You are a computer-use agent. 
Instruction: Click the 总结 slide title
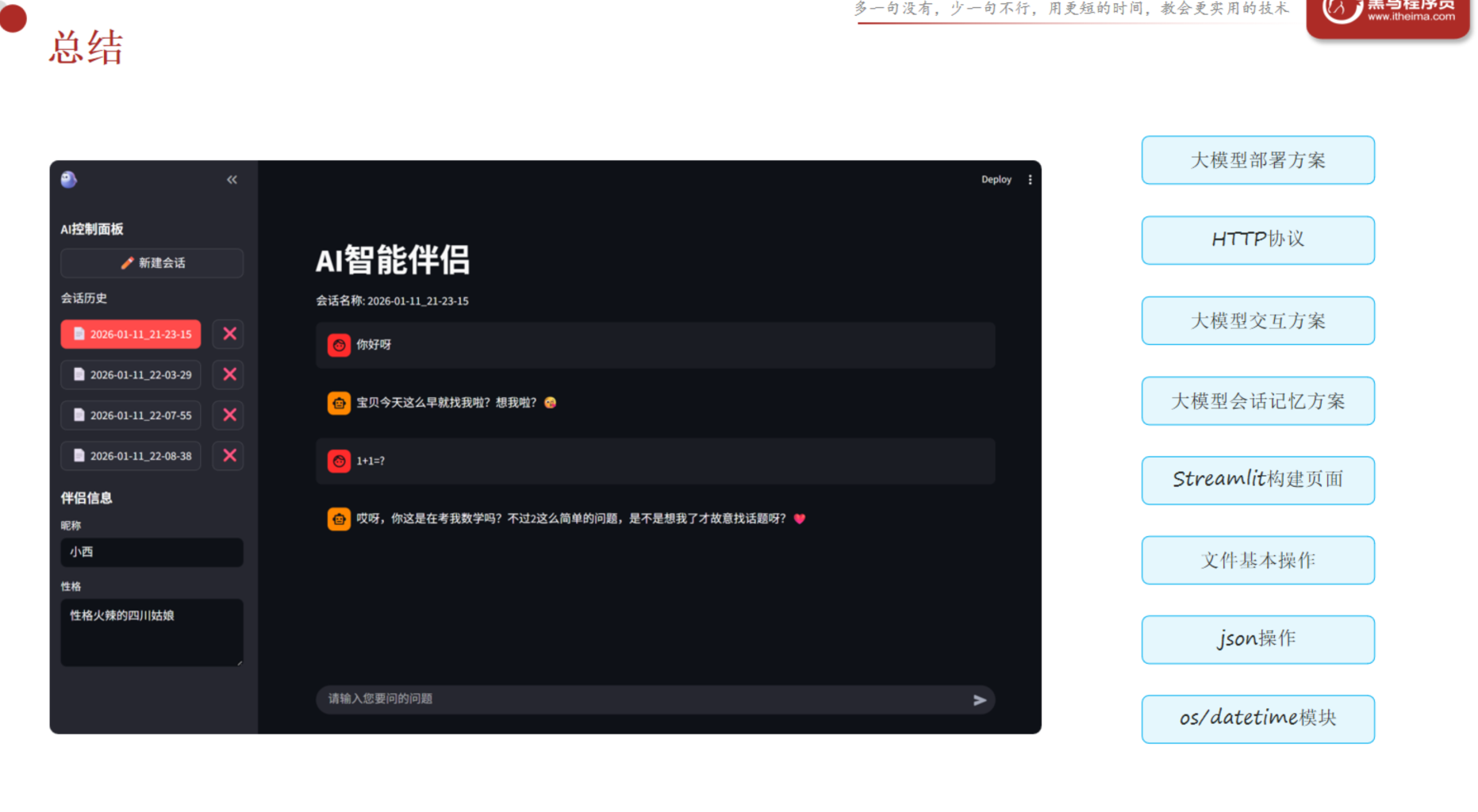(86, 48)
